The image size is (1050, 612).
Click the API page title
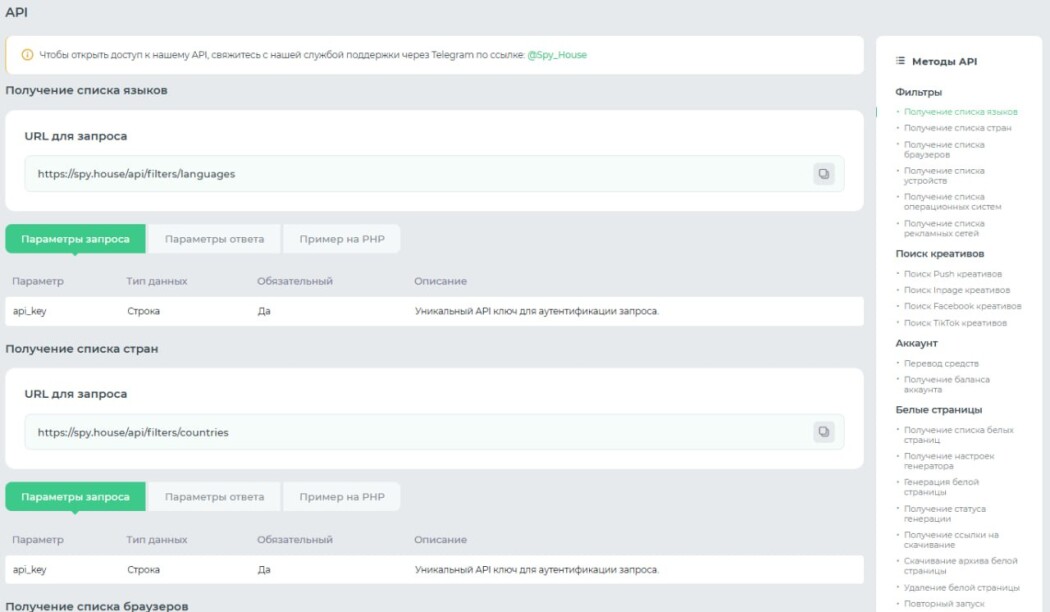click(16, 12)
